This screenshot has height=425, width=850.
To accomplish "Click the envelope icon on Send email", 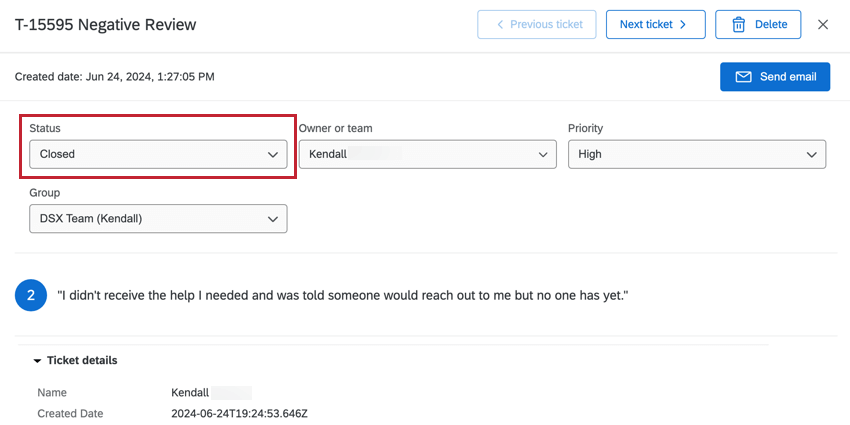I will [x=743, y=77].
